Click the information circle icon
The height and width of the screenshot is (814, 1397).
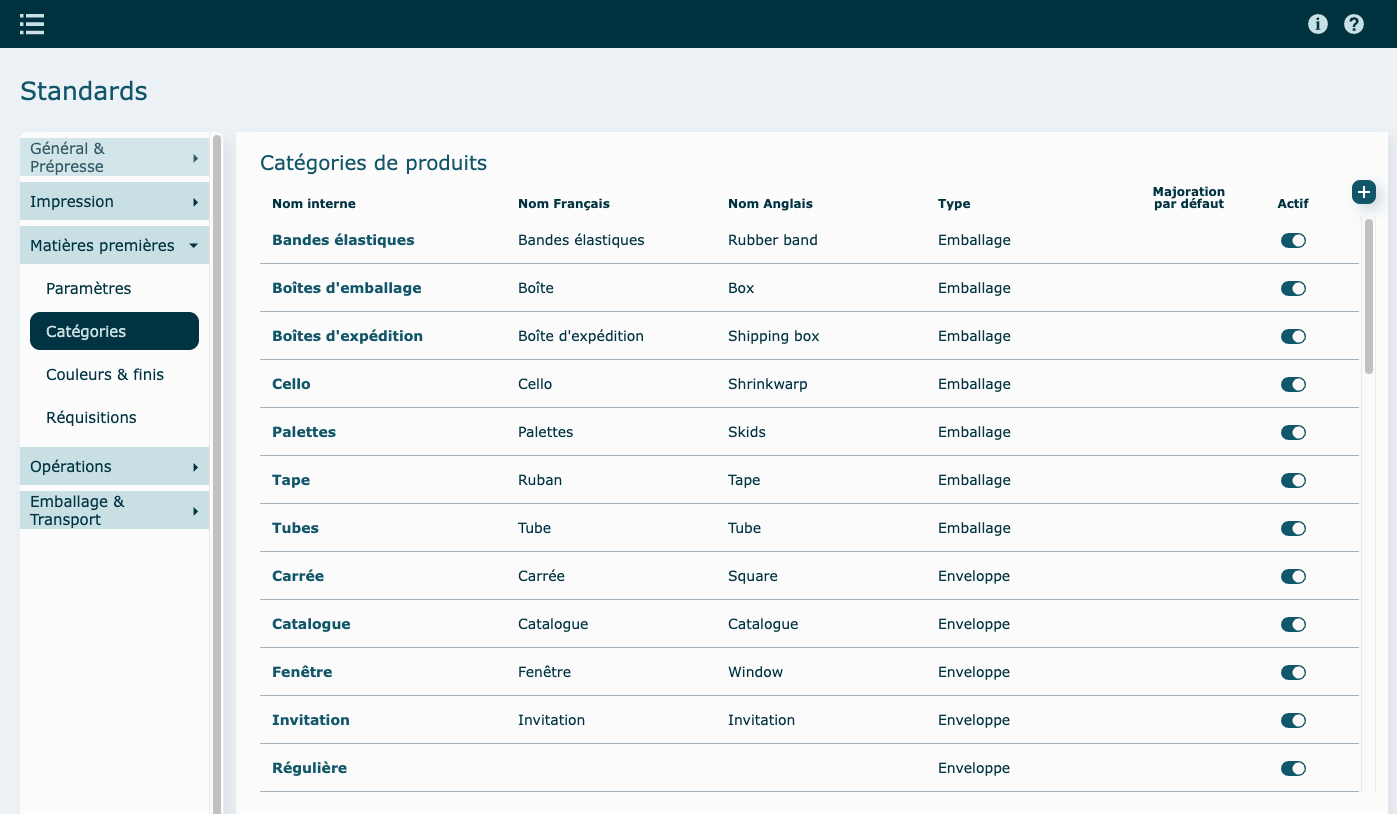1318,24
